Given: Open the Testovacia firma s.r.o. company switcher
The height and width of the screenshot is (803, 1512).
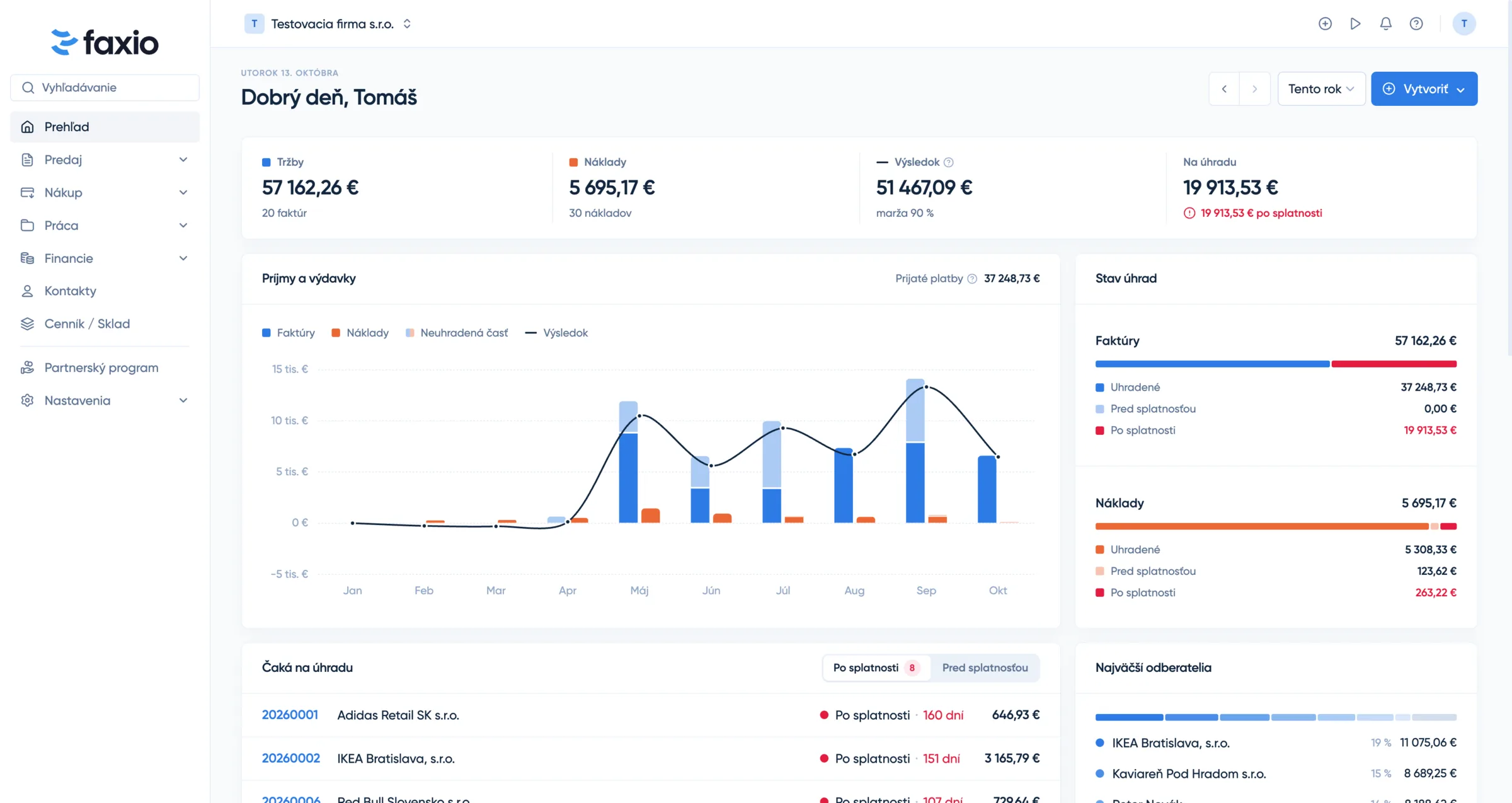Looking at the screenshot, I should coord(328,24).
